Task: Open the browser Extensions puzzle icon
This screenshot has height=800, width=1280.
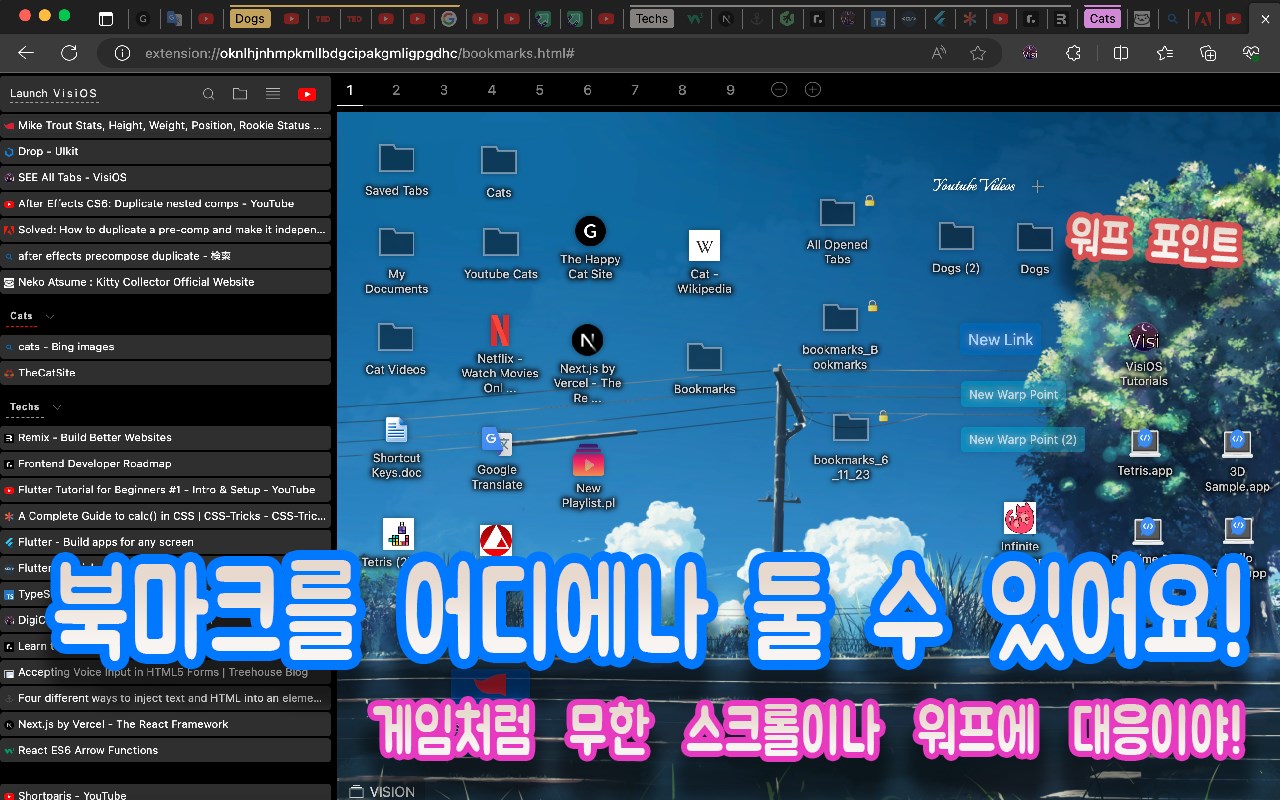Action: click(x=1073, y=53)
